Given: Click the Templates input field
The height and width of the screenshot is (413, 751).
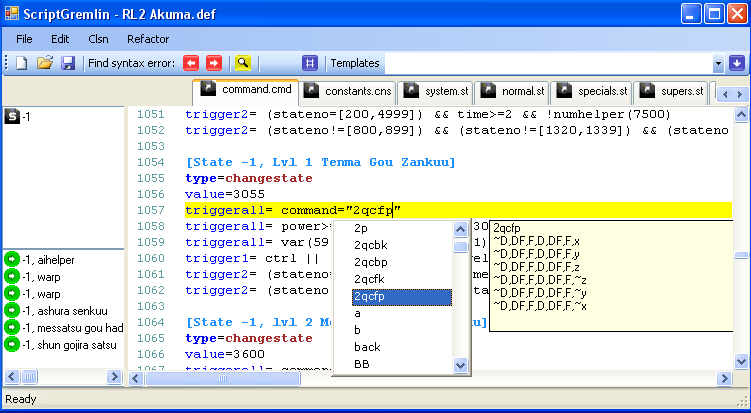Looking at the screenshot, I should (x=548, y=63).
